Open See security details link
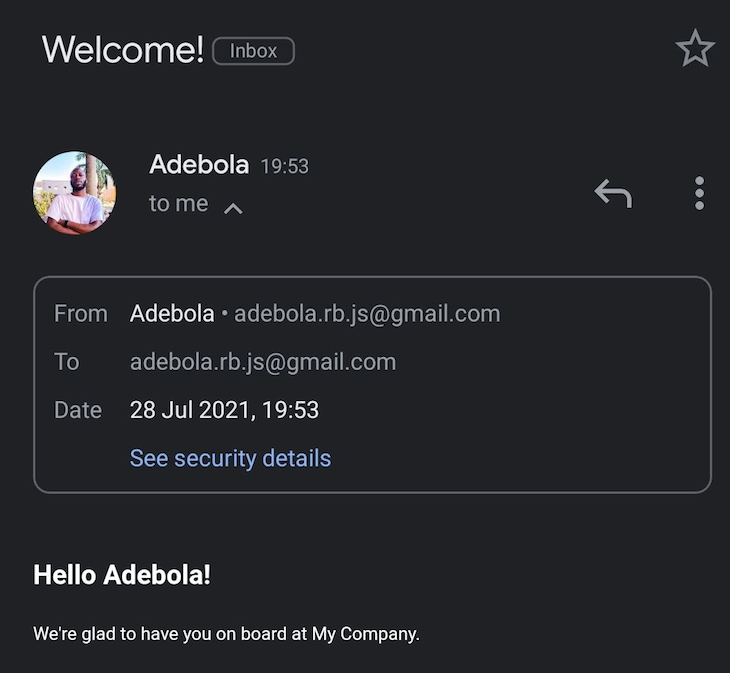 tap(230, 458)
